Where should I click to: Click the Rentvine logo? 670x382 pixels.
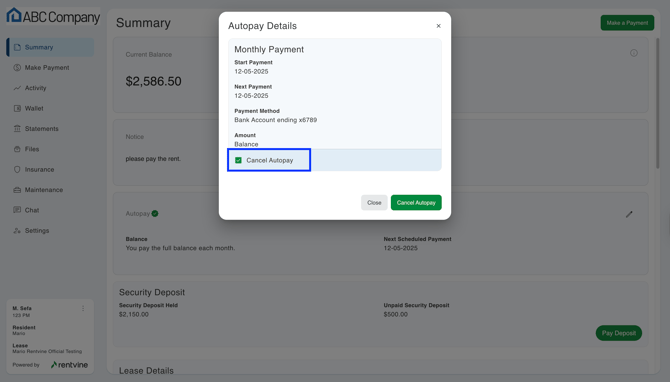pyautogui.click(x=69, y=365)
